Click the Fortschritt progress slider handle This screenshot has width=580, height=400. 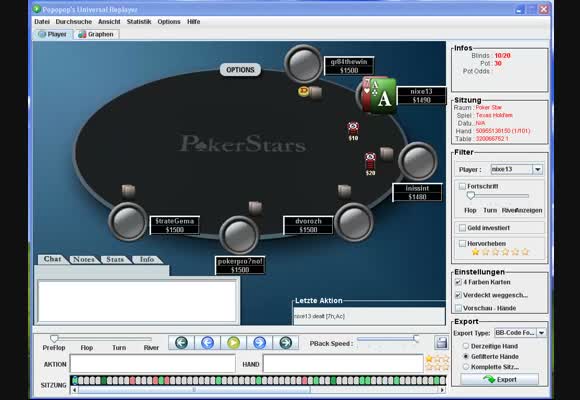click(470, 195)
